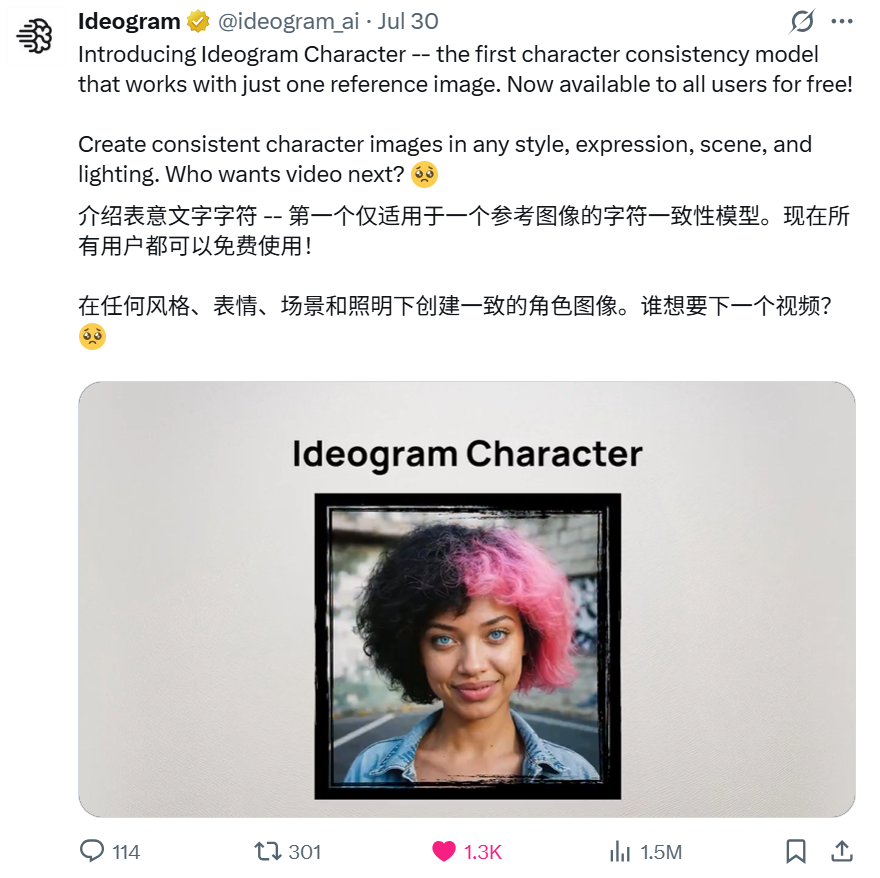The width and height of the screenshot is (880, 878).
Task: Open the Ideogram profile avatar
Action: [x=35, y=37]
